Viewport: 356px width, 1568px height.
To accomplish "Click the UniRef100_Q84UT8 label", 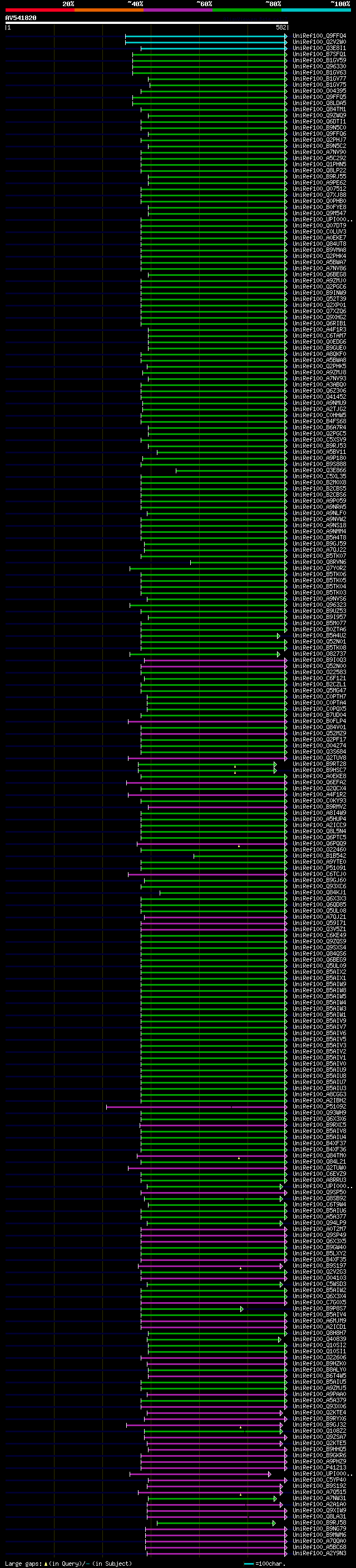I will (x=319, y=244).
